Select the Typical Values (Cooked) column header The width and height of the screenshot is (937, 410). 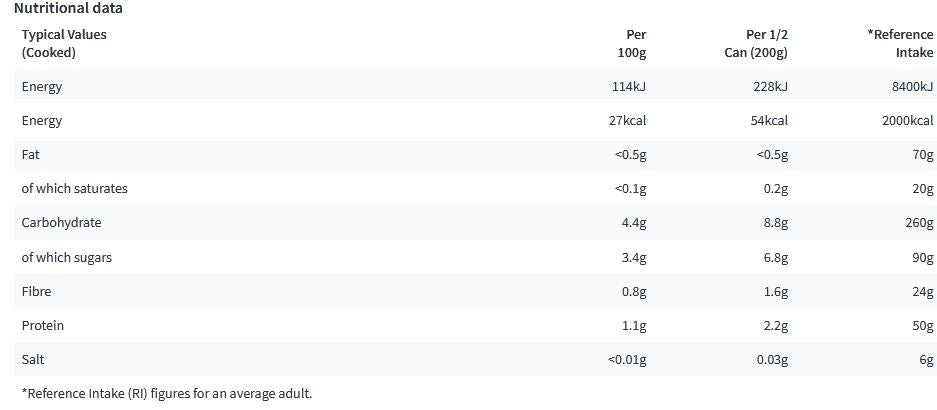coord(64,43)
